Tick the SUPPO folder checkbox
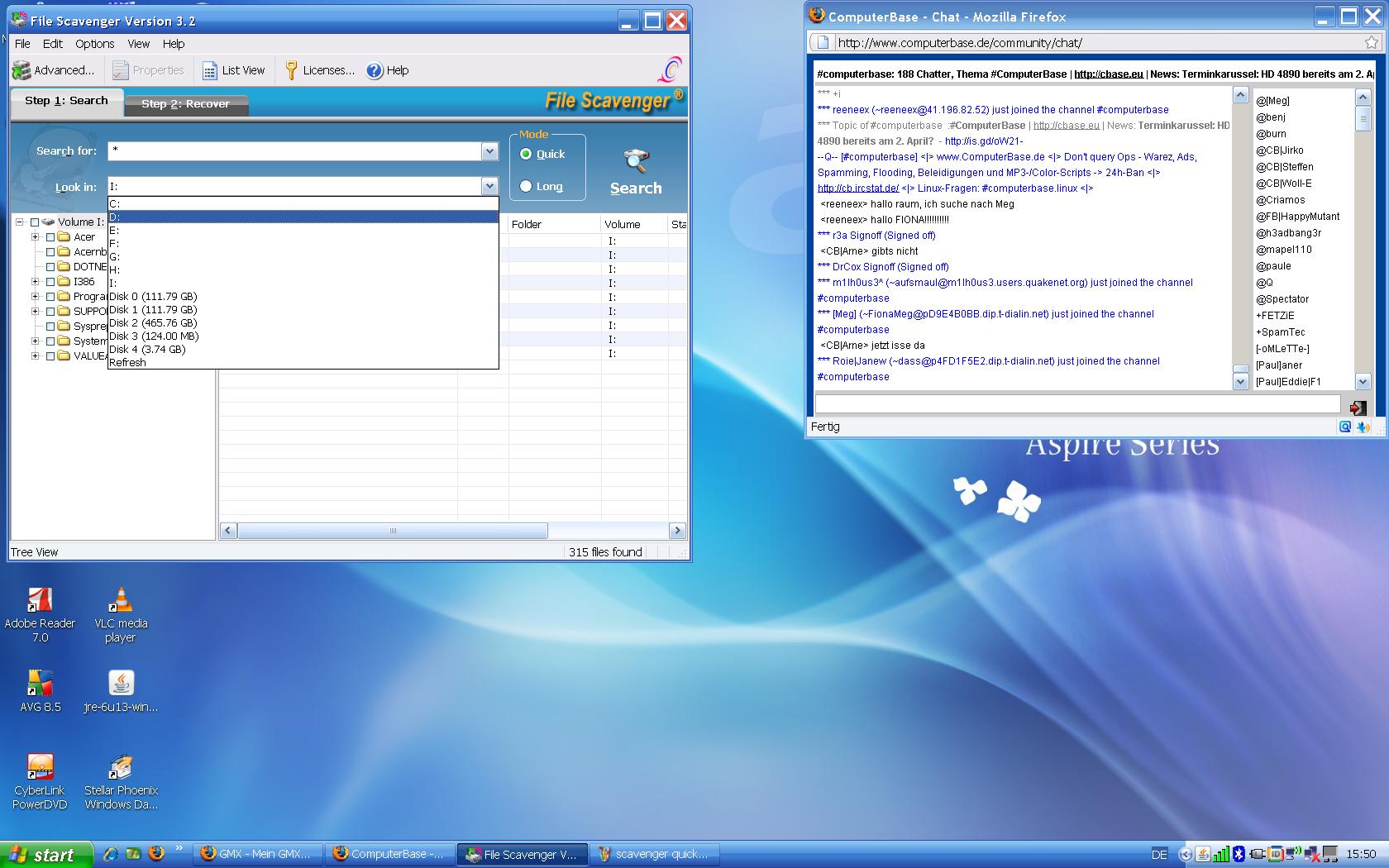 (50, 312)
